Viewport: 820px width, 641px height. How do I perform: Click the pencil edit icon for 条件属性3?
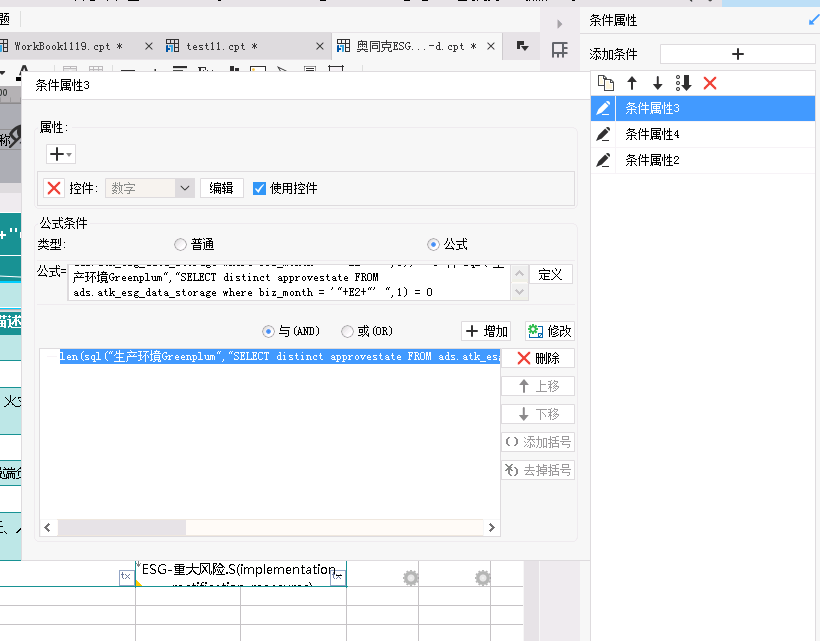click(603, 108)
